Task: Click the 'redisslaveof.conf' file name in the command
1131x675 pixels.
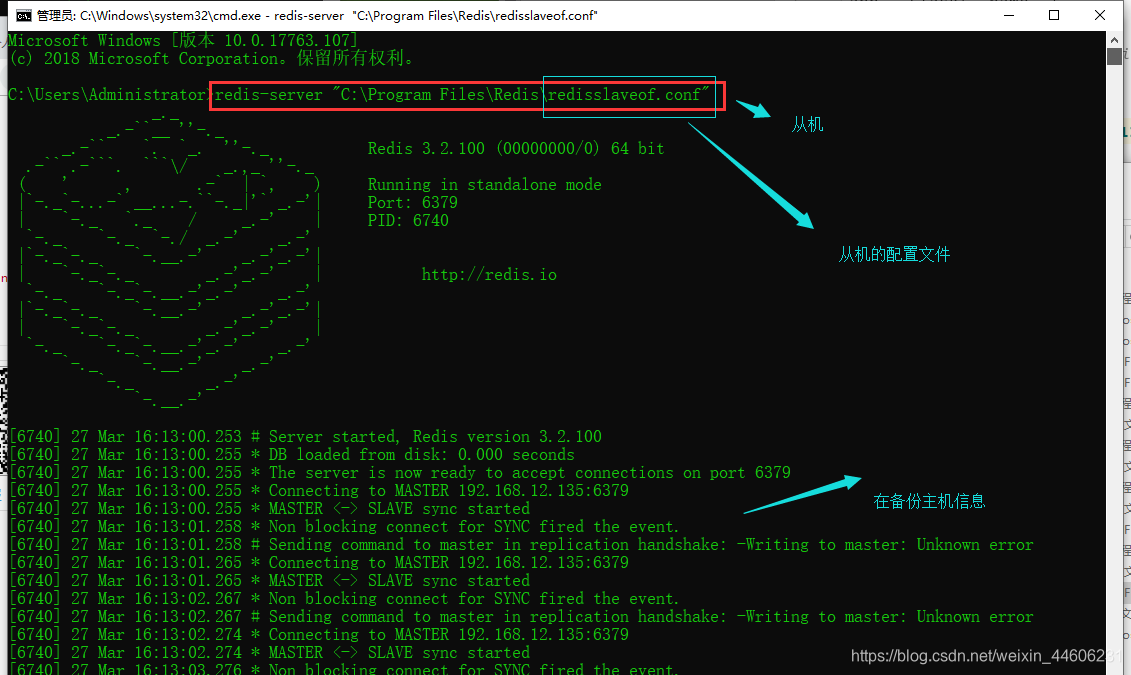Action: pyautogui.click(x=625, y=94)
